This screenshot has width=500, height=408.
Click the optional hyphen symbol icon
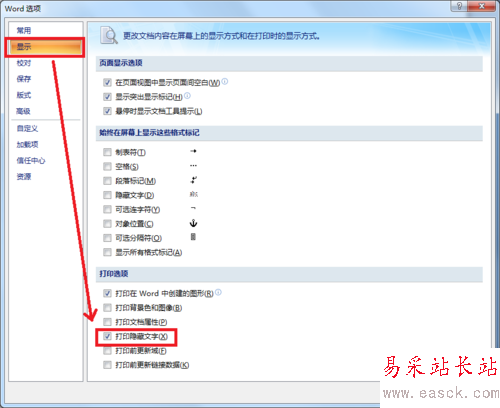(193, 208)
